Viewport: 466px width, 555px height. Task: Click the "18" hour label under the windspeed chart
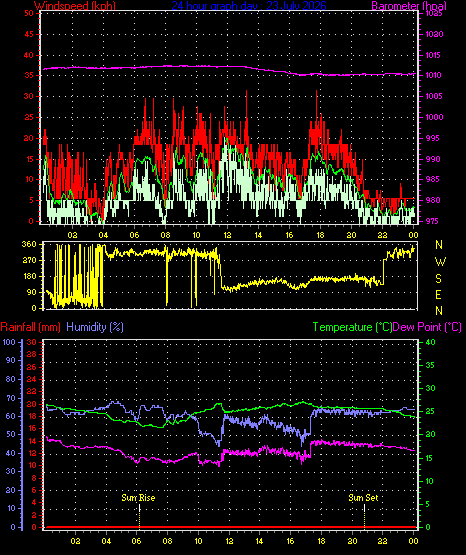320,235
